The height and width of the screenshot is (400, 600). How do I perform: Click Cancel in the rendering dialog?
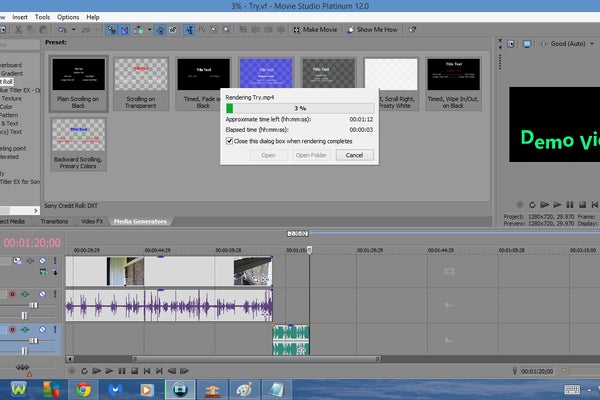point(354,155)
